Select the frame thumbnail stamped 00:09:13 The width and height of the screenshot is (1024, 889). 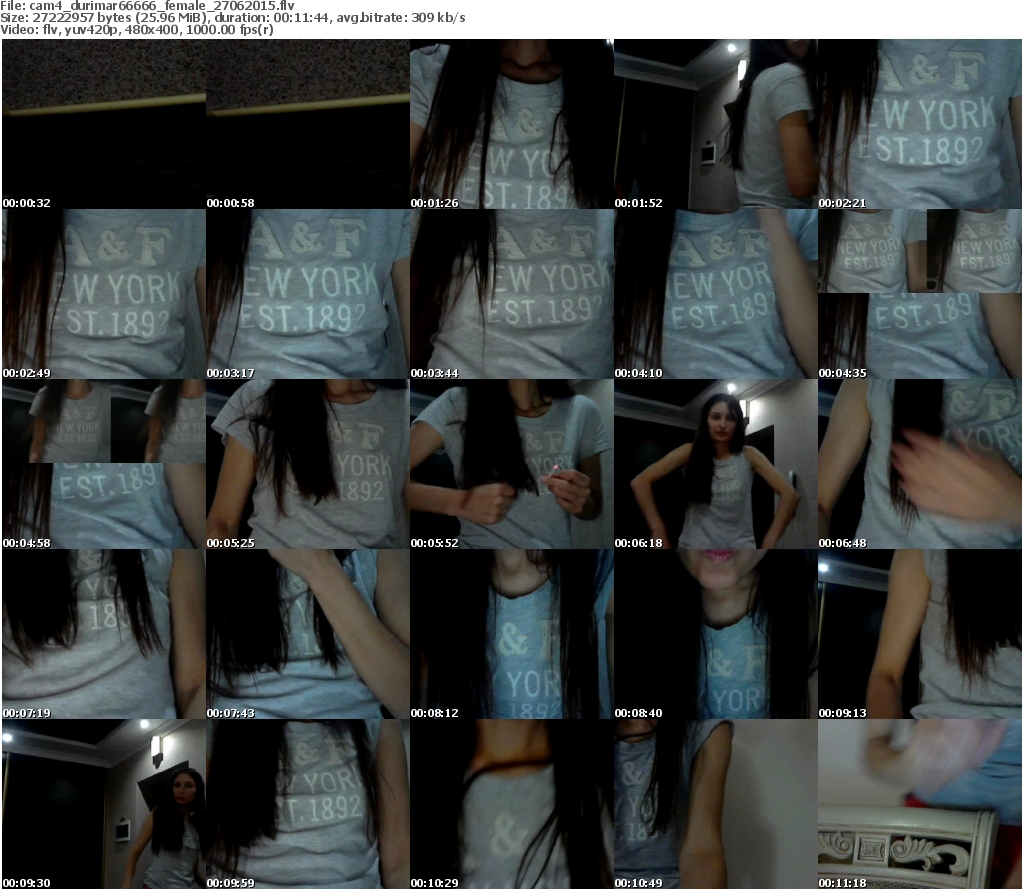920,634
